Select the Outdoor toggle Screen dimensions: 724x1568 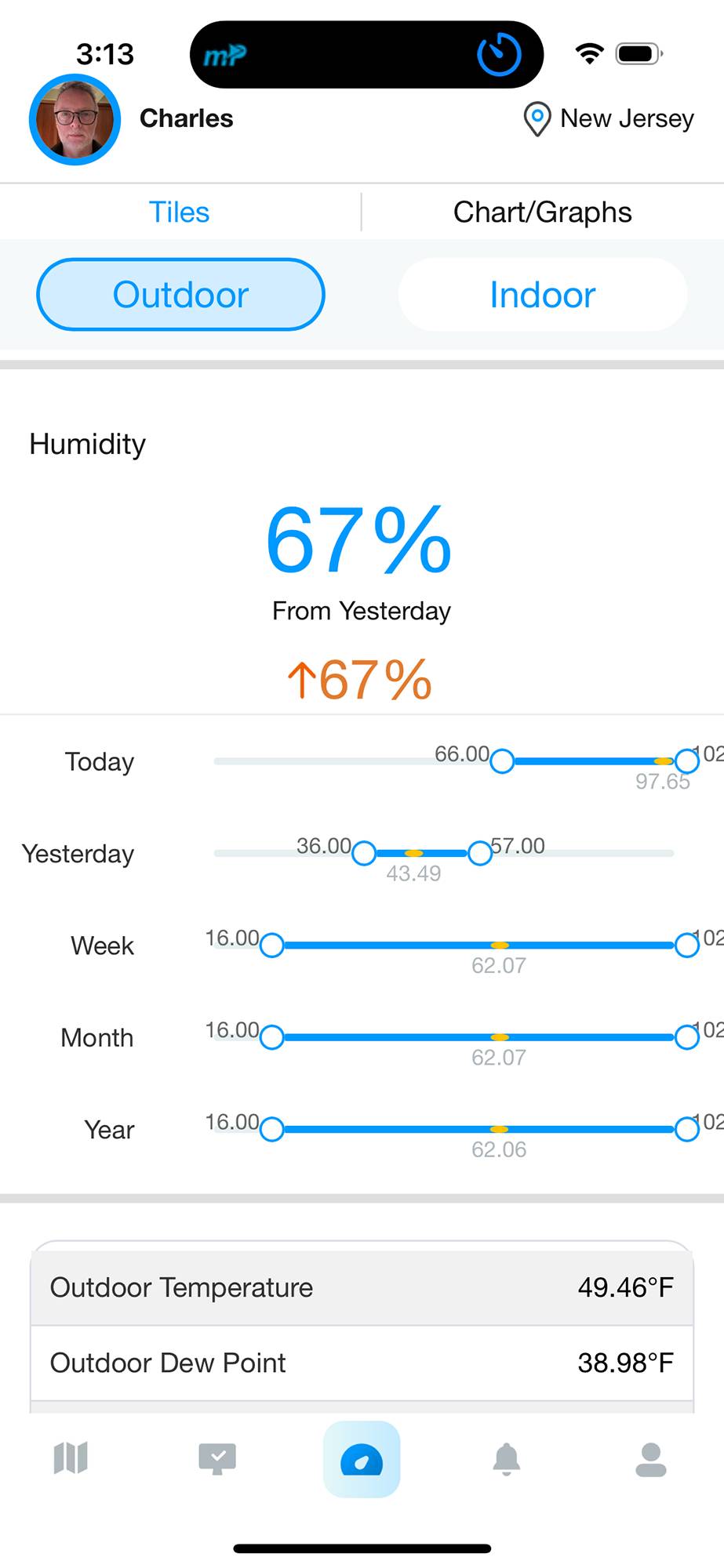(x=180, y=295)
